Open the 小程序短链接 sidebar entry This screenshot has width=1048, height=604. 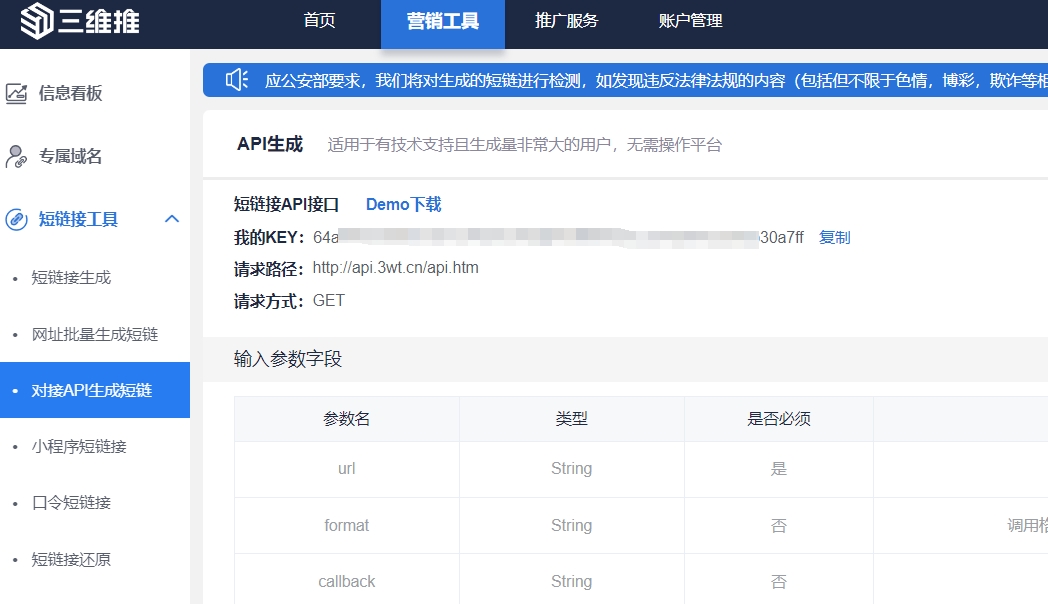coord(79,447)
